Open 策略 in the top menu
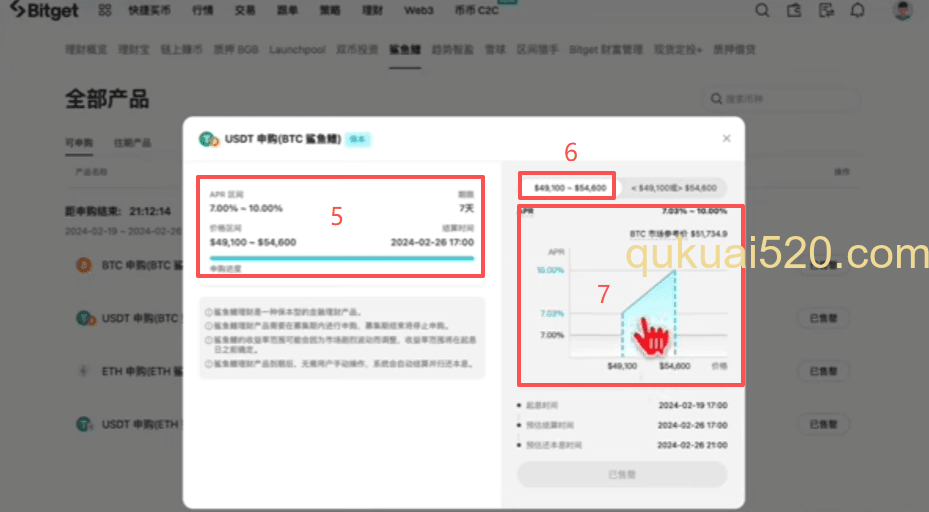Image resolution: width=929 pixels, height=512 pixels. click(330, 10)
